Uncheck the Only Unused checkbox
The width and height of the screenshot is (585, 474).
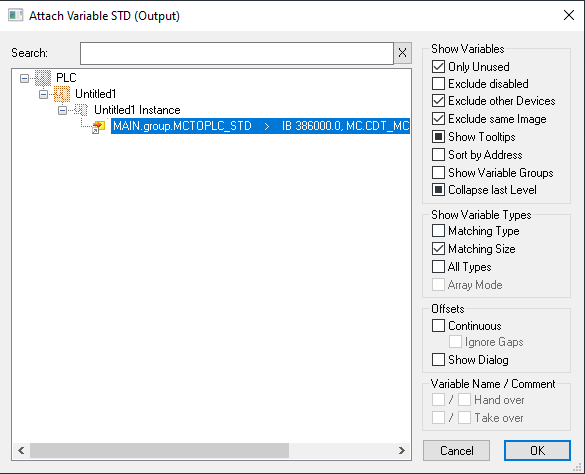pos(438,67)
